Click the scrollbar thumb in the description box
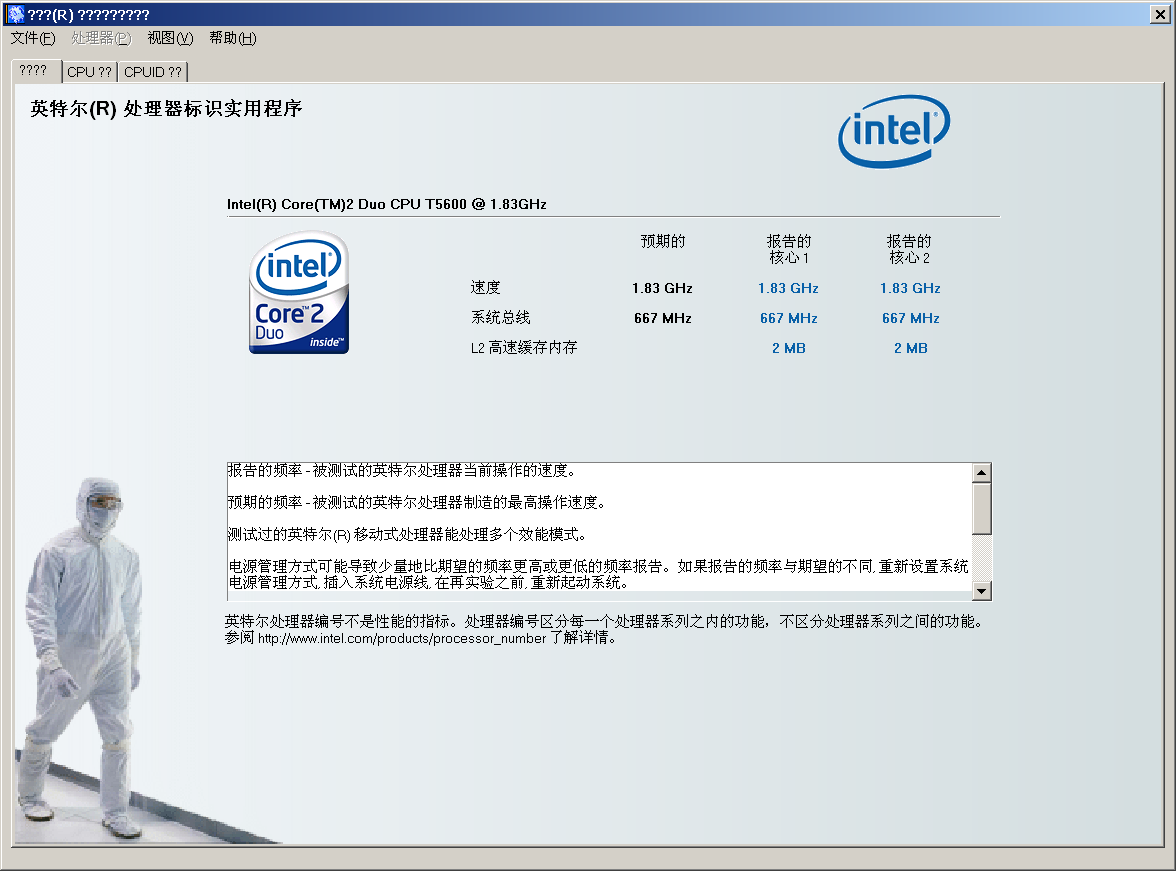Image resolution: width=1176 pixels, height=871 pixels. pos(982,509)
